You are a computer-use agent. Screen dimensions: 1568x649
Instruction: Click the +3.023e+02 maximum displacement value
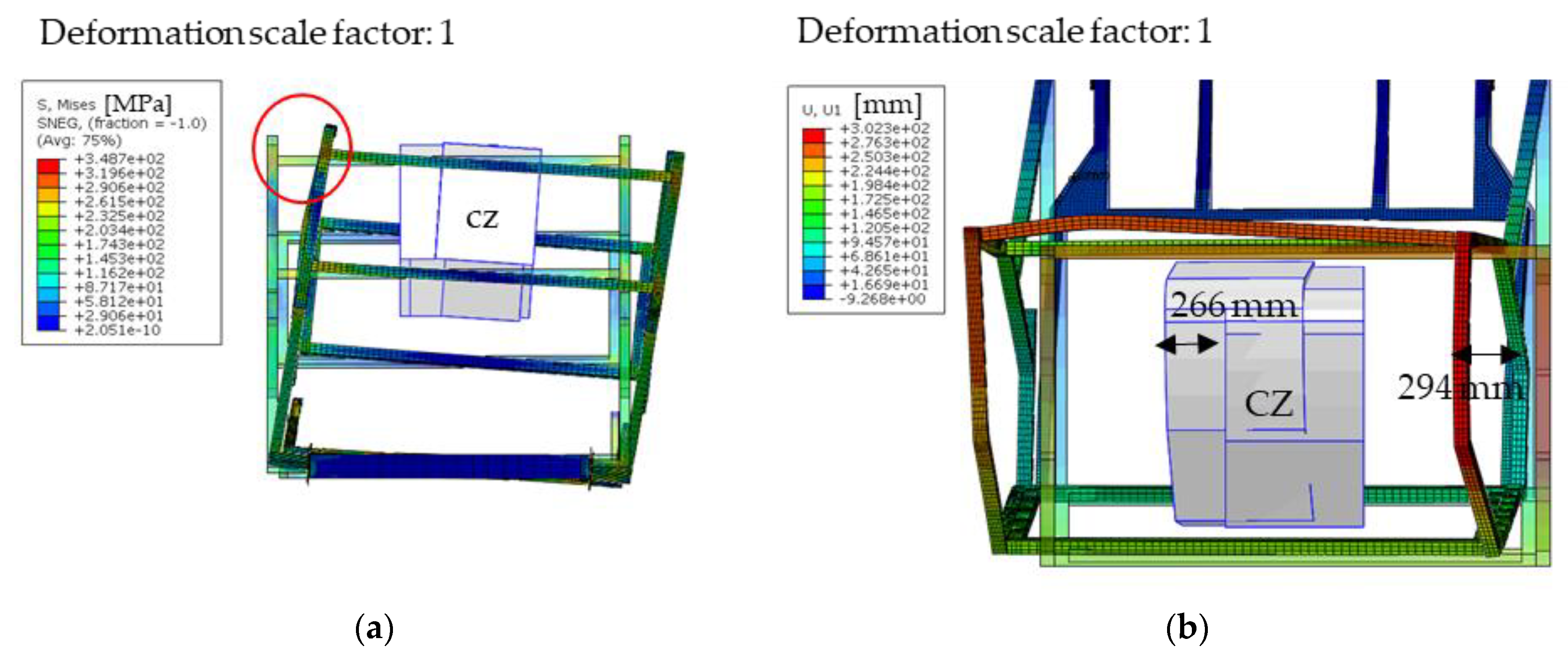point(884,129)
